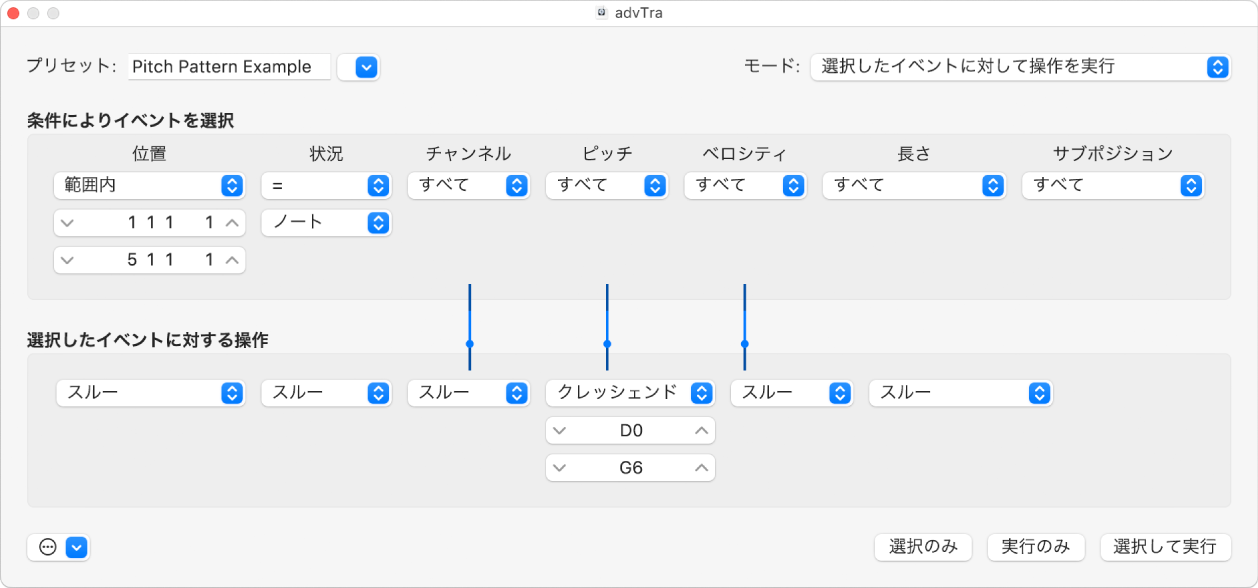This screenshot has width=1258, height=588.
Task: Increase the D0 pitch value with up arrow
Action: click(704, 430)
